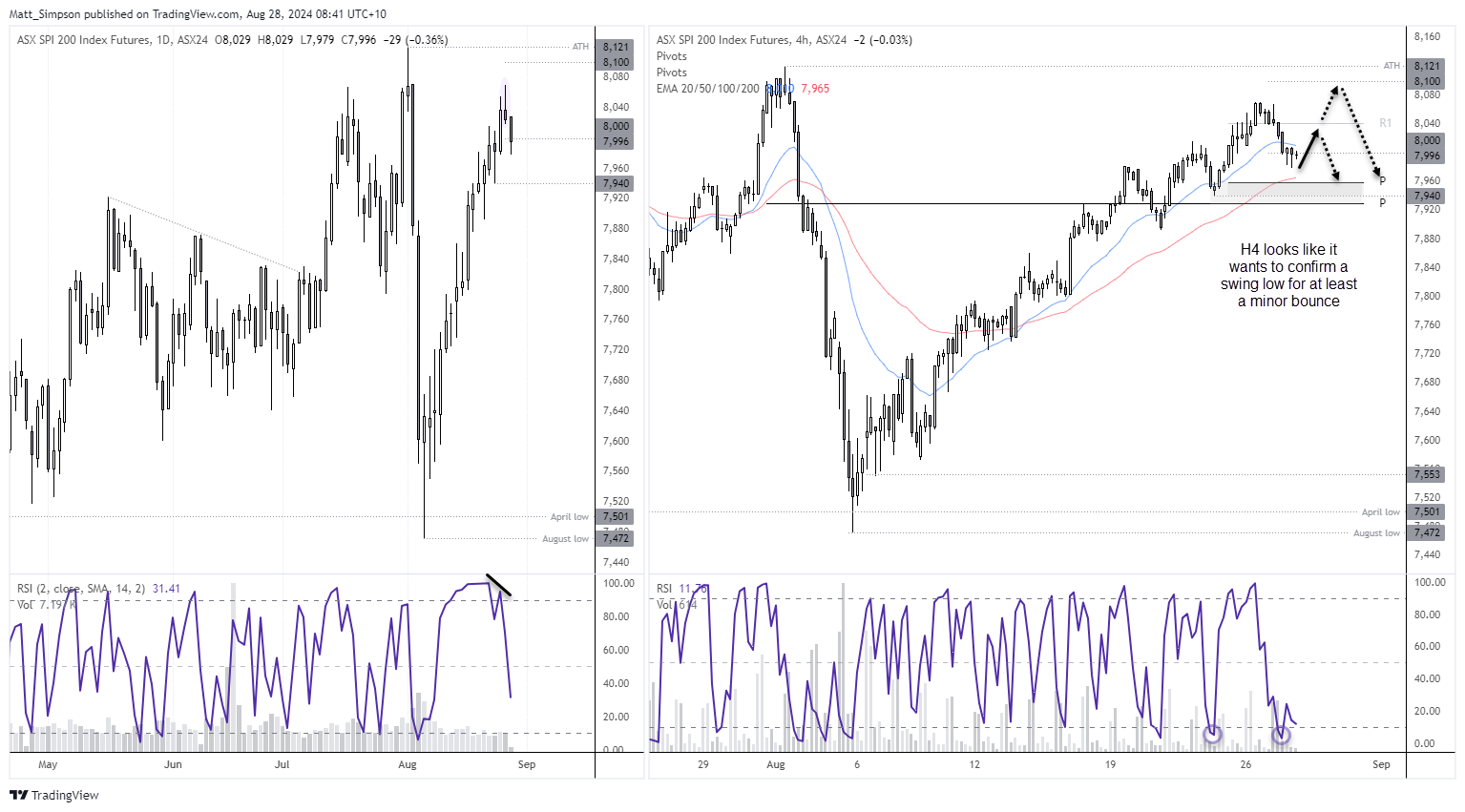
Task: Click the Jun label on 1D time axis
Action: [x=173, y=764]
